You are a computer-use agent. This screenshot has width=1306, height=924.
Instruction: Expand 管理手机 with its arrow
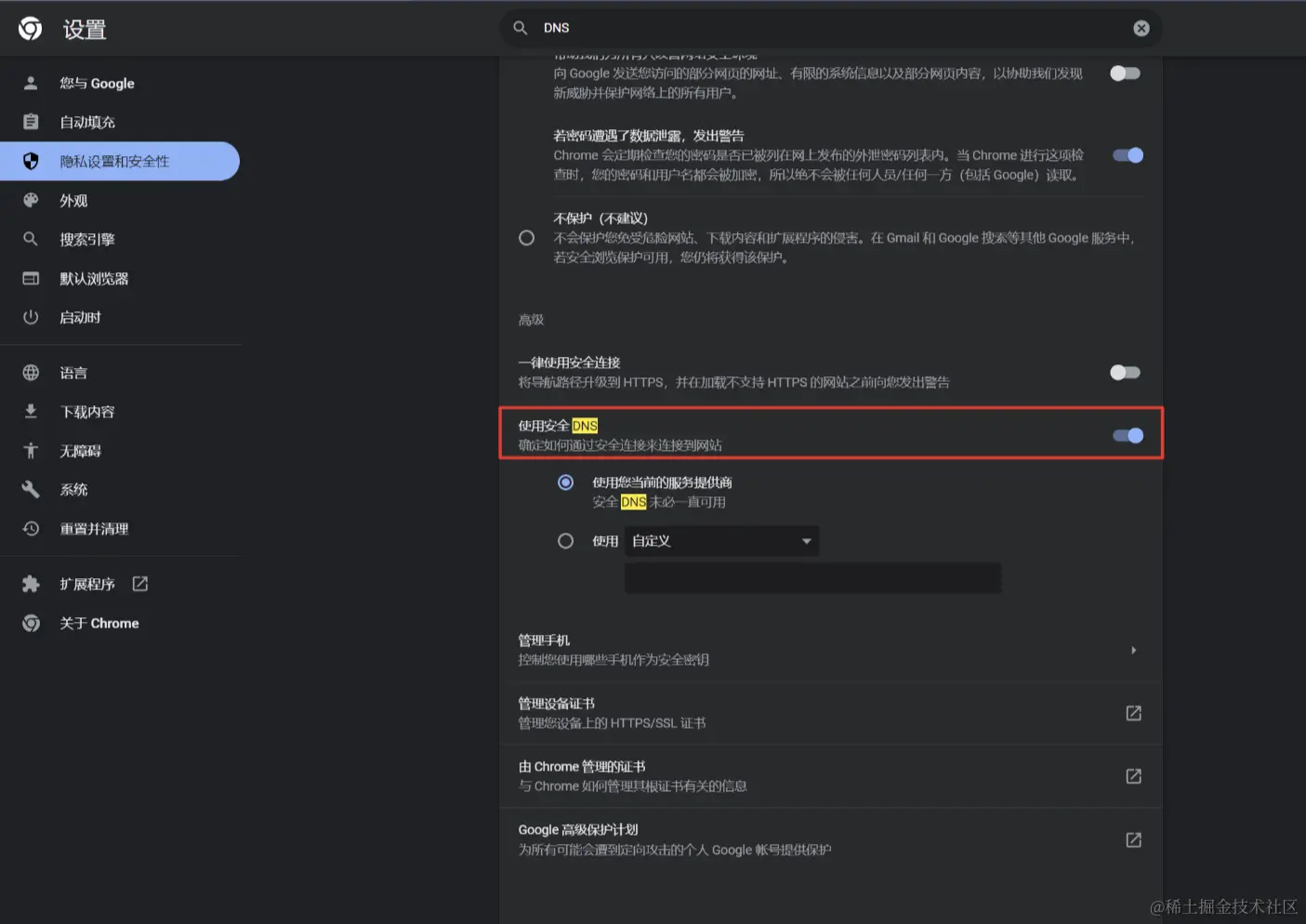1133,650
